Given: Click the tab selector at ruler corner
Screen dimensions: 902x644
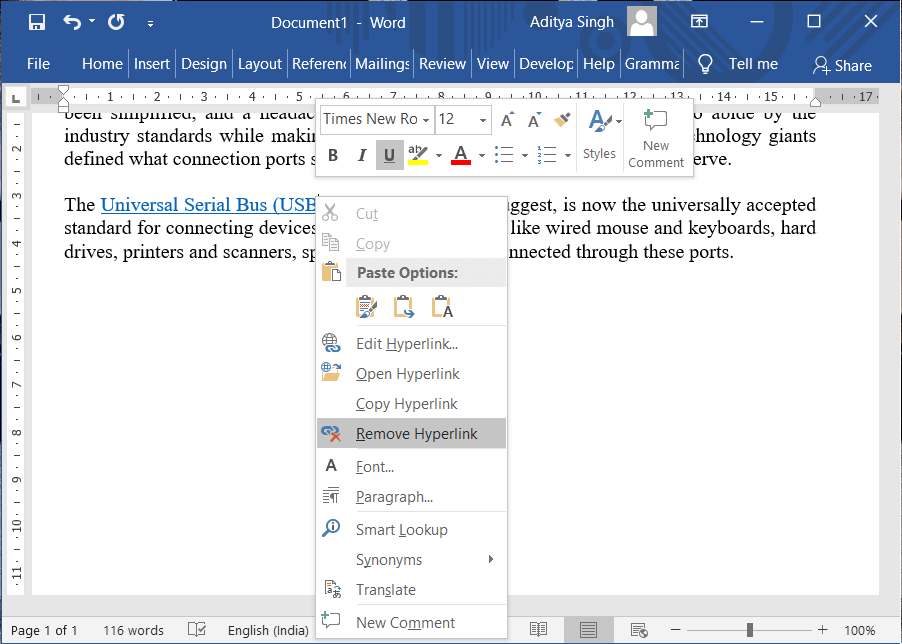Looking at the screenshot, I should 16,97.
